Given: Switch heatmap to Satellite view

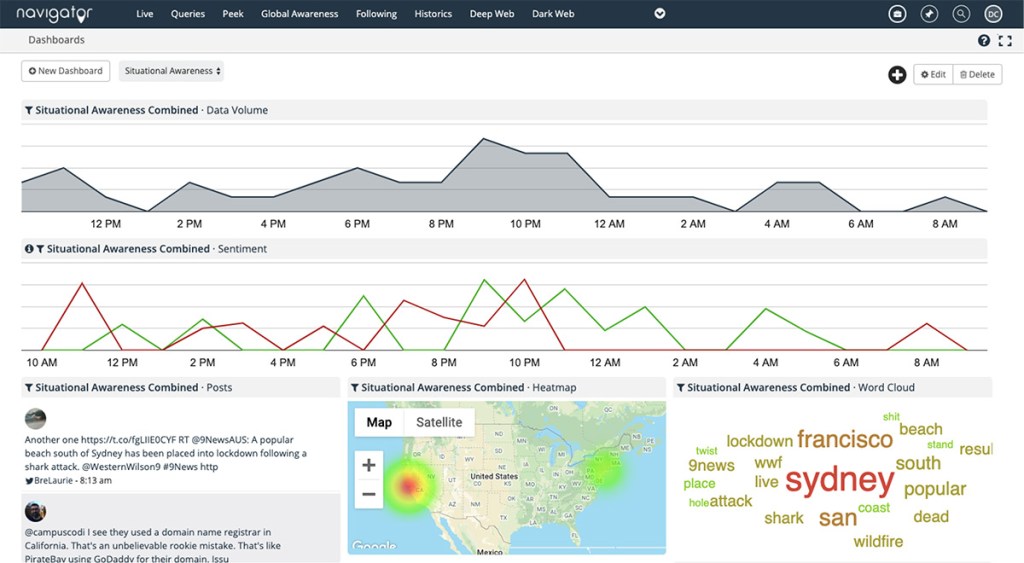Looking at the screenshot, I should (x=439, y=423).
